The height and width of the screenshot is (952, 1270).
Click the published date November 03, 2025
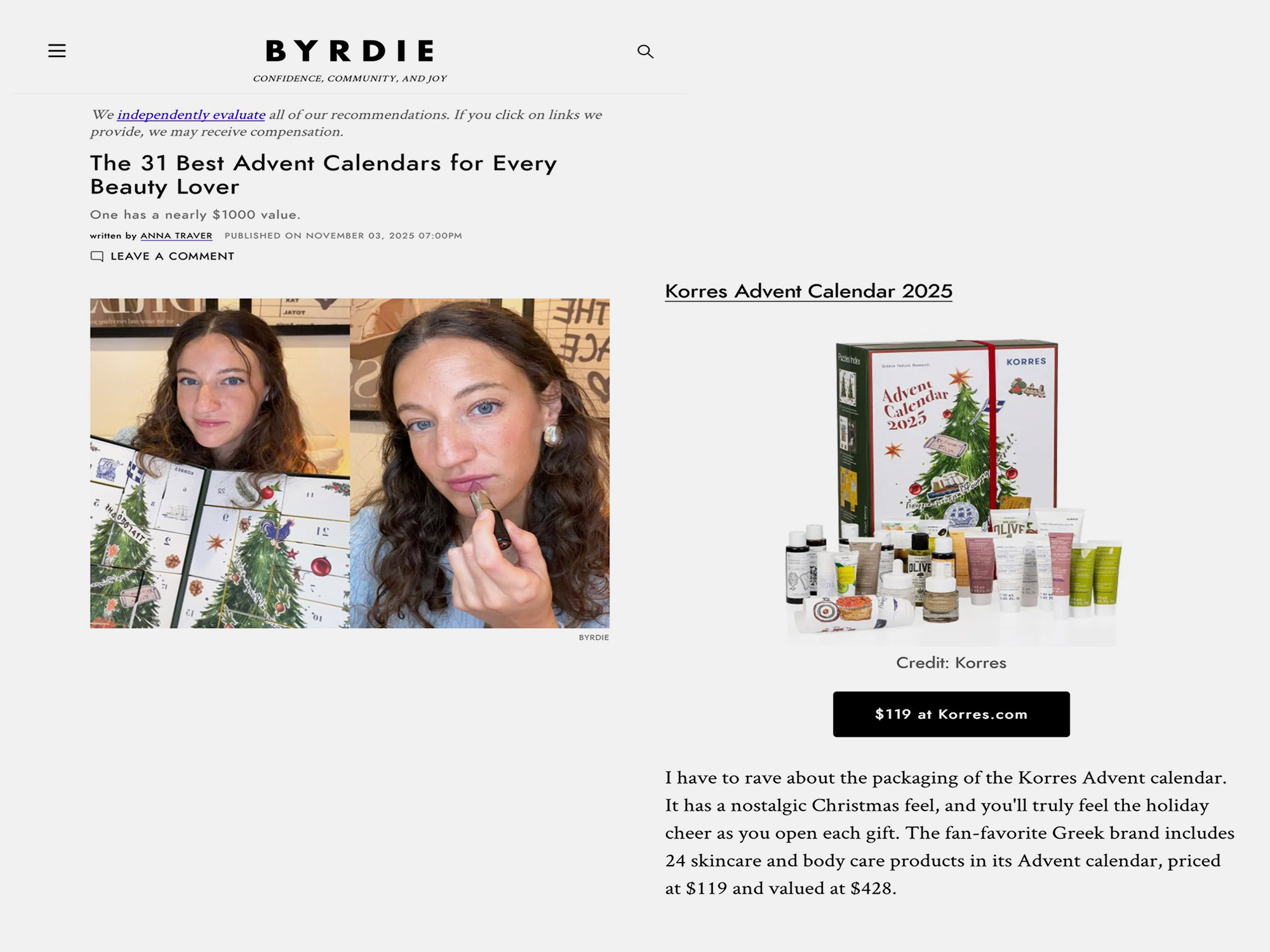(x=344, y=235)
